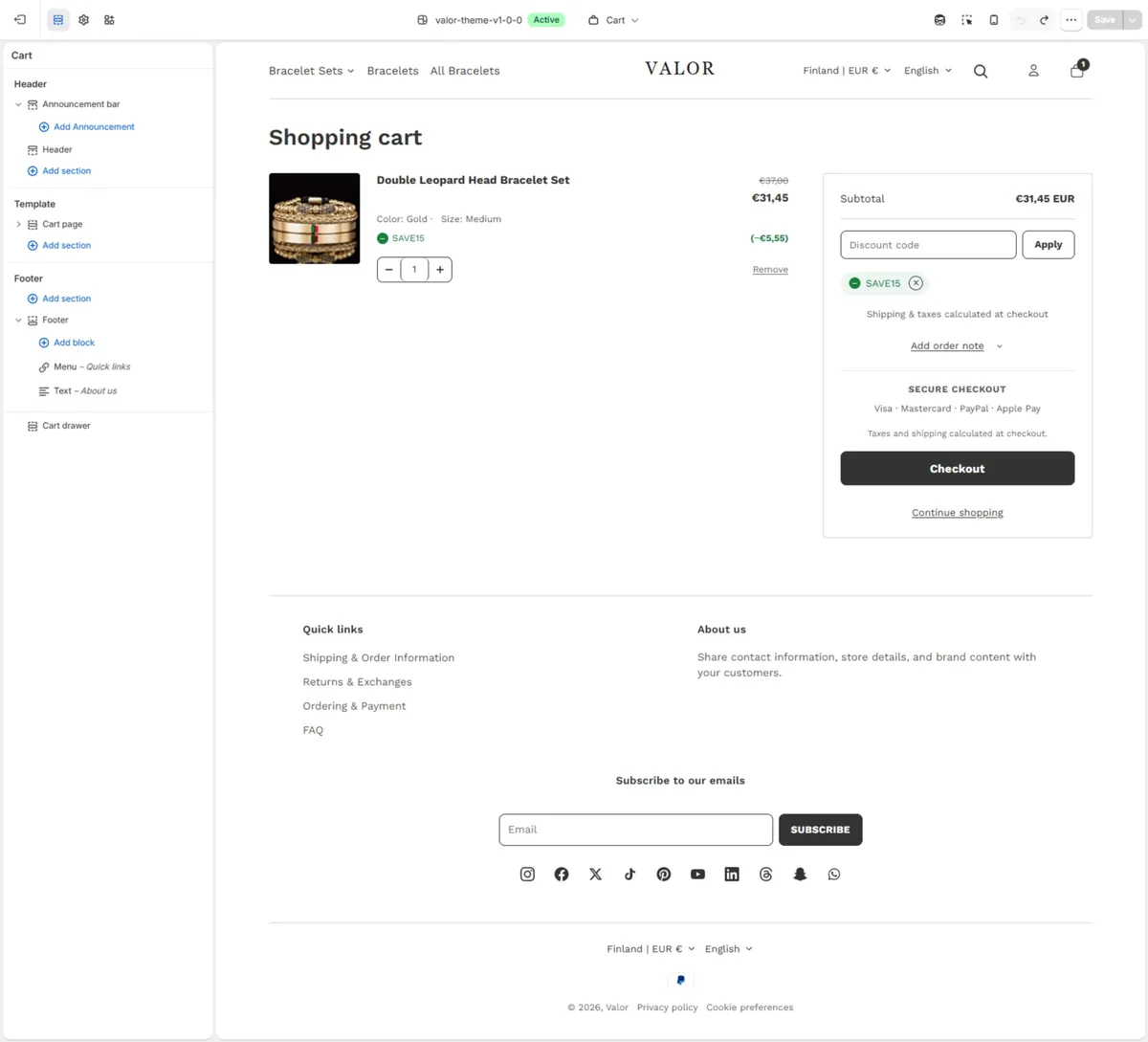Click Add section under Footer heading
This screenshot has width=1148, height=1042.
pos(59,299)
